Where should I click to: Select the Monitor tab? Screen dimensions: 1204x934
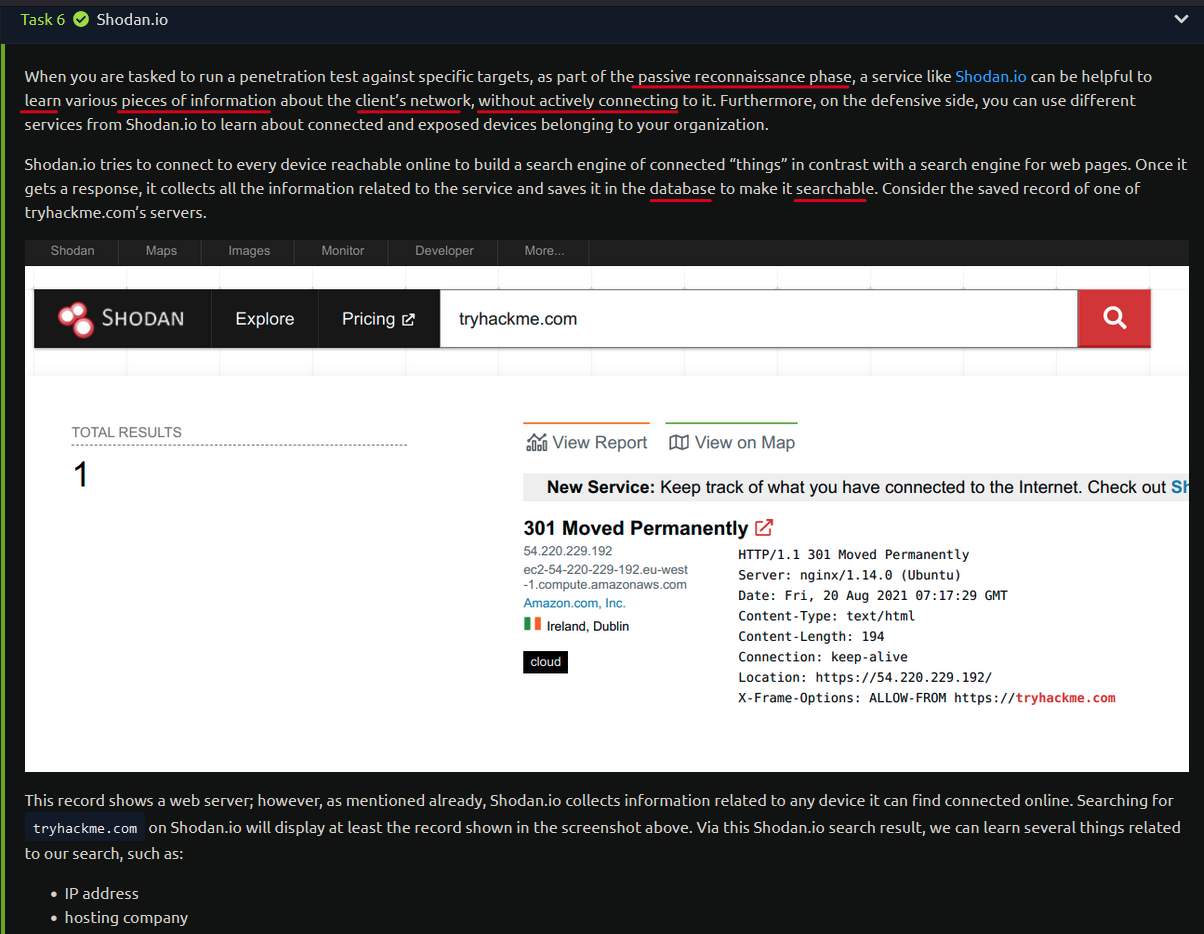pos(343,251)
